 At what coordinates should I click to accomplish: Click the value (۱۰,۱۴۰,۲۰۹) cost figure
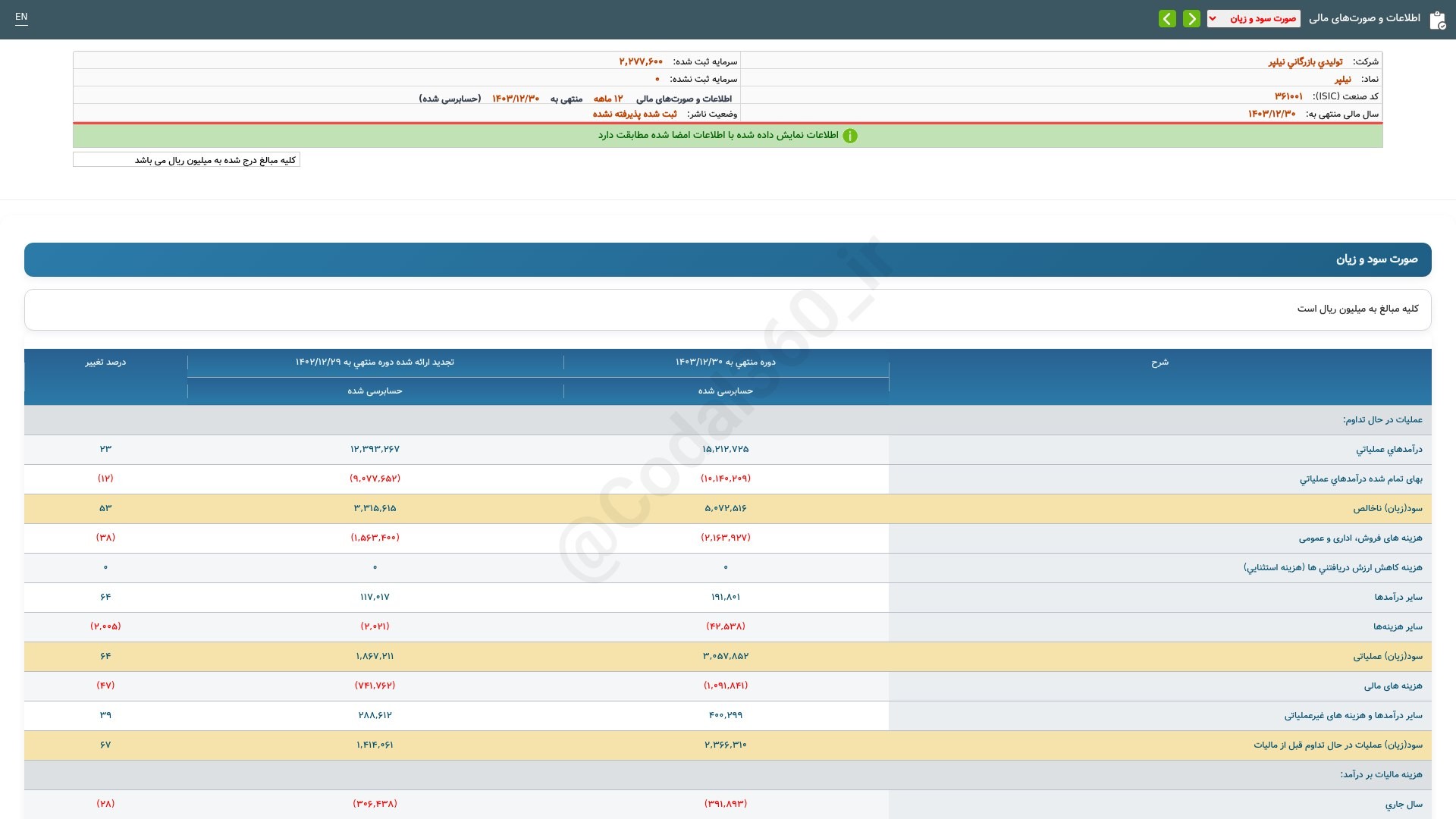[726, 479]
